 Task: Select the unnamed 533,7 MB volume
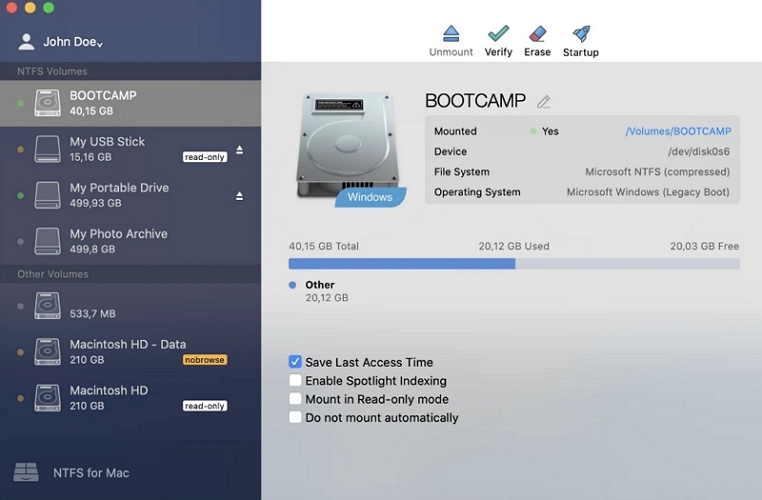(130, 306)
